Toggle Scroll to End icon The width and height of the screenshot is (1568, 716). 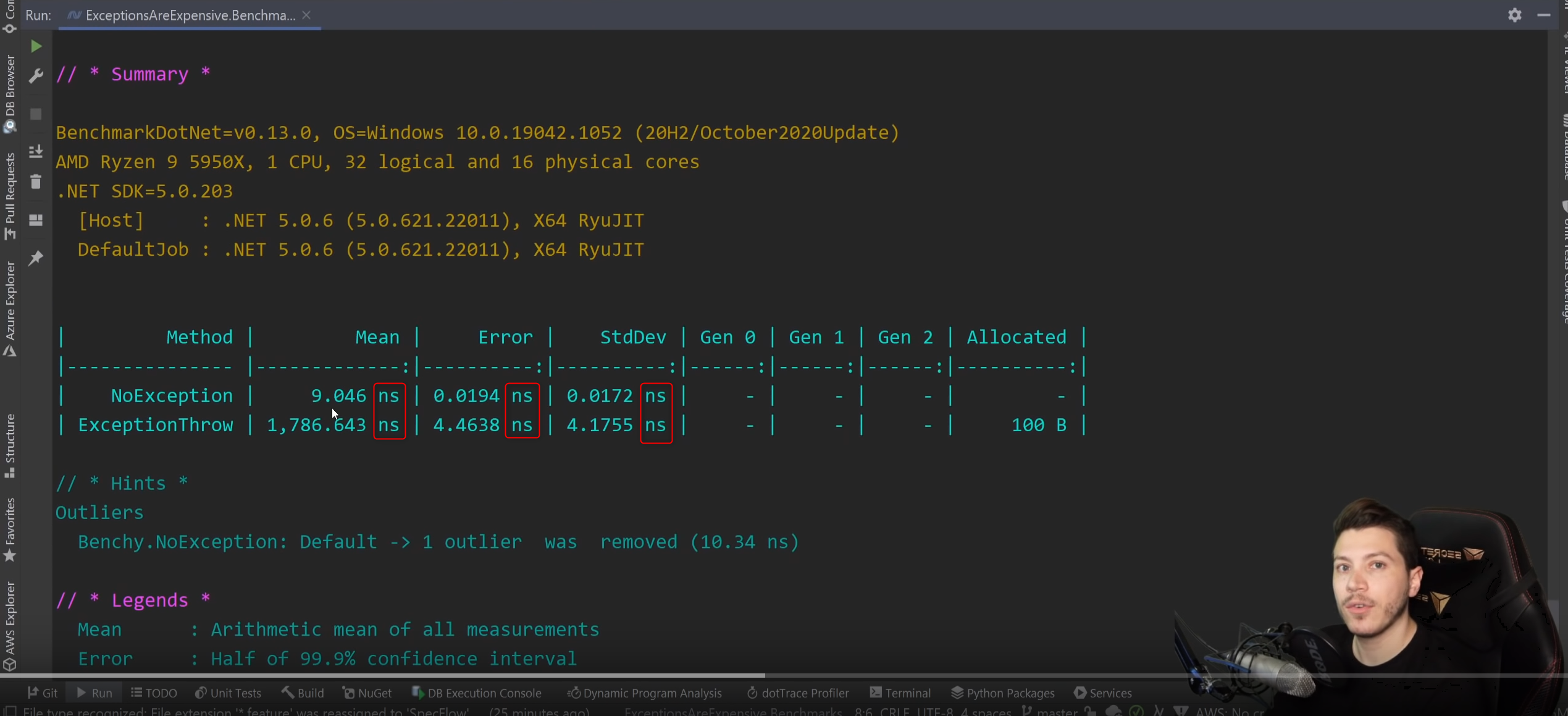[36, 151]
